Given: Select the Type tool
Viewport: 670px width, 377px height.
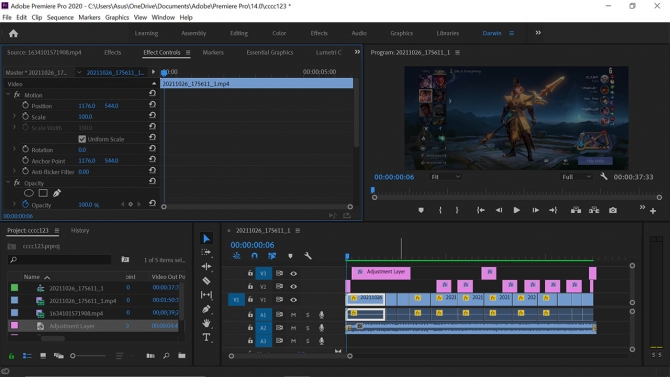Looking at the screenshot, I should click(206, 337).
